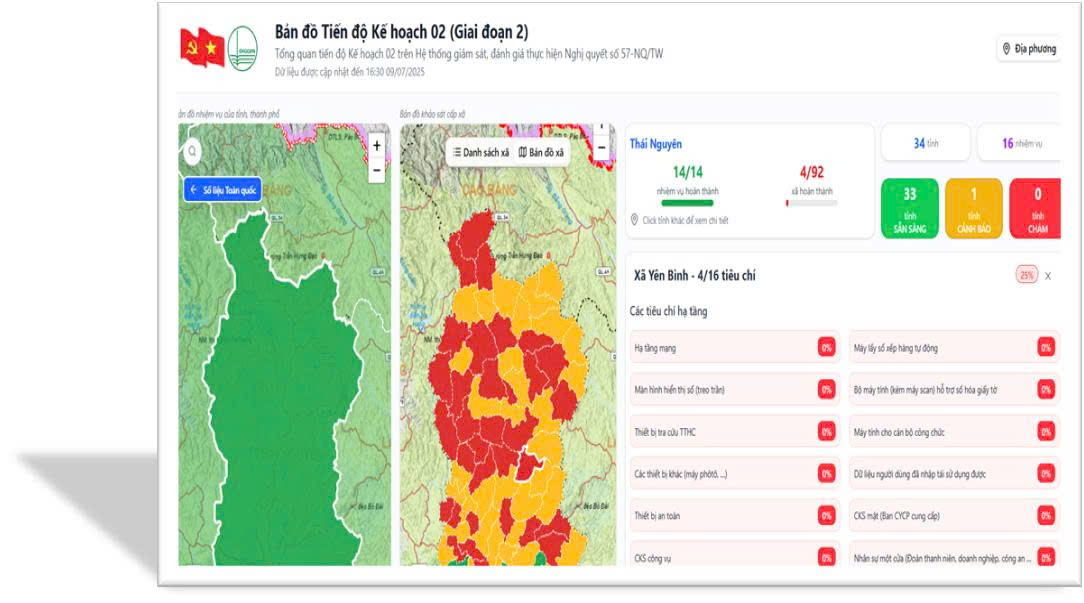Zoom in on the province map

pos(377,146)
